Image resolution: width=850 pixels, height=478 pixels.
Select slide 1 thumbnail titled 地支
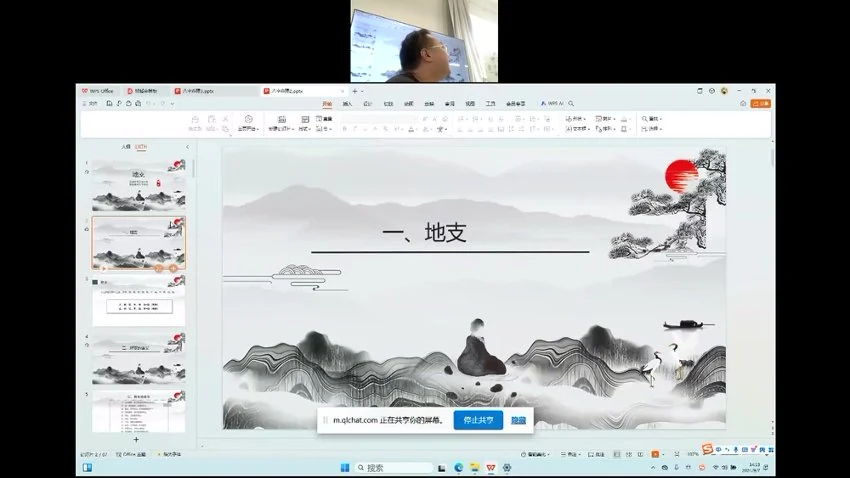point(139,185)
